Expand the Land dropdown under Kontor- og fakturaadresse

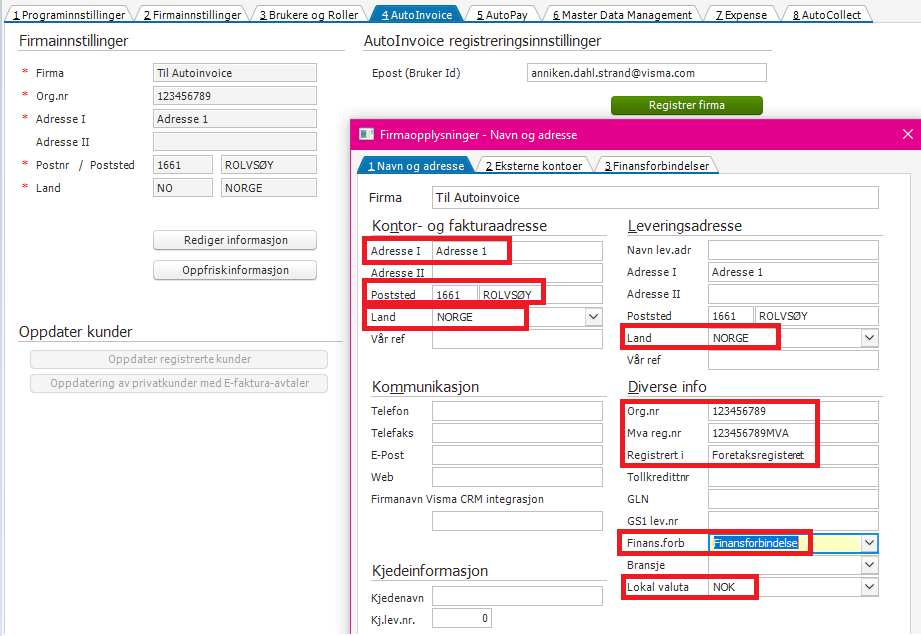pos(594,315)
